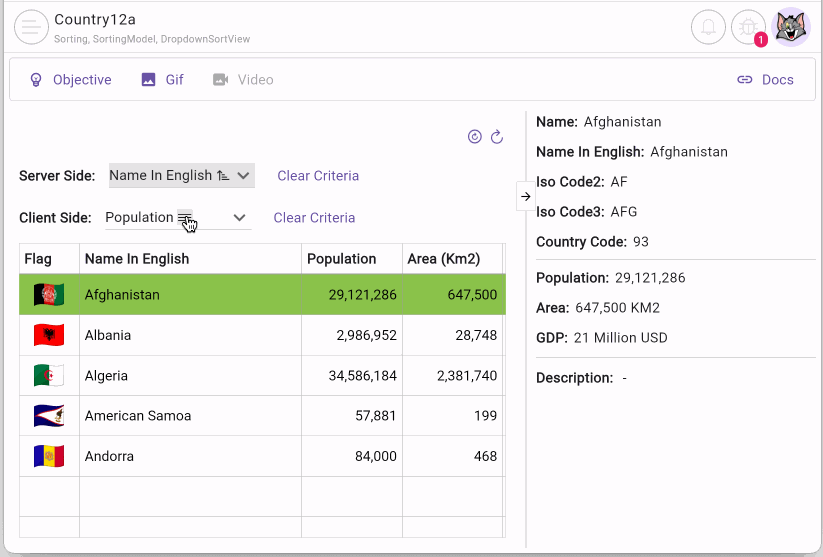Viewport: 823px width, 557px height.
Task: Toggle Name In English sort direction icon
Action: coord(223,175)
